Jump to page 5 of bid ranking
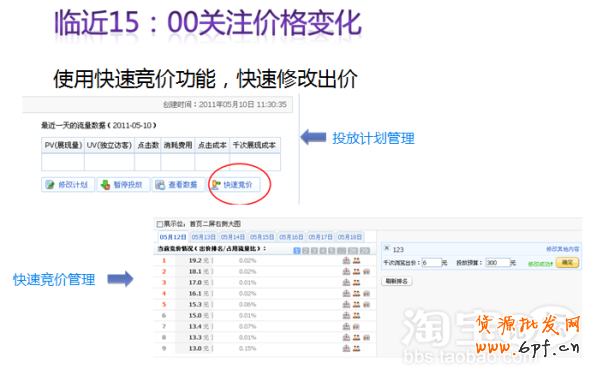 [x=331, y=251]
